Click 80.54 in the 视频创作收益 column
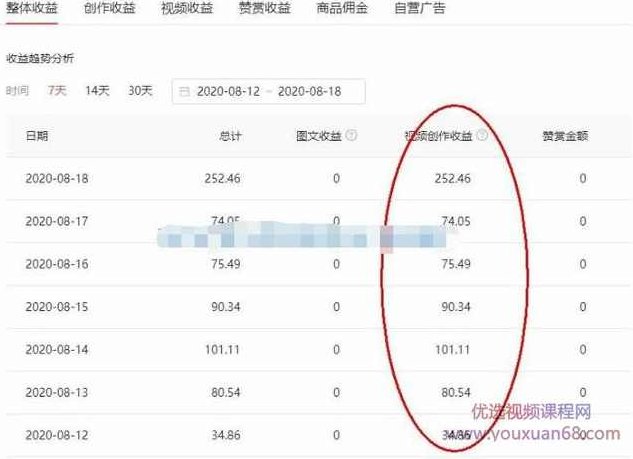 (x=456, y=392)
